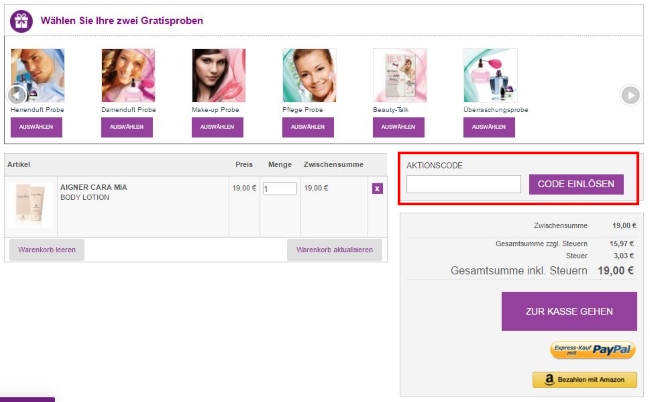Pay with PayPal Express-Kauf button
This screenshot has height=402, width=650.
click(593, 350)
